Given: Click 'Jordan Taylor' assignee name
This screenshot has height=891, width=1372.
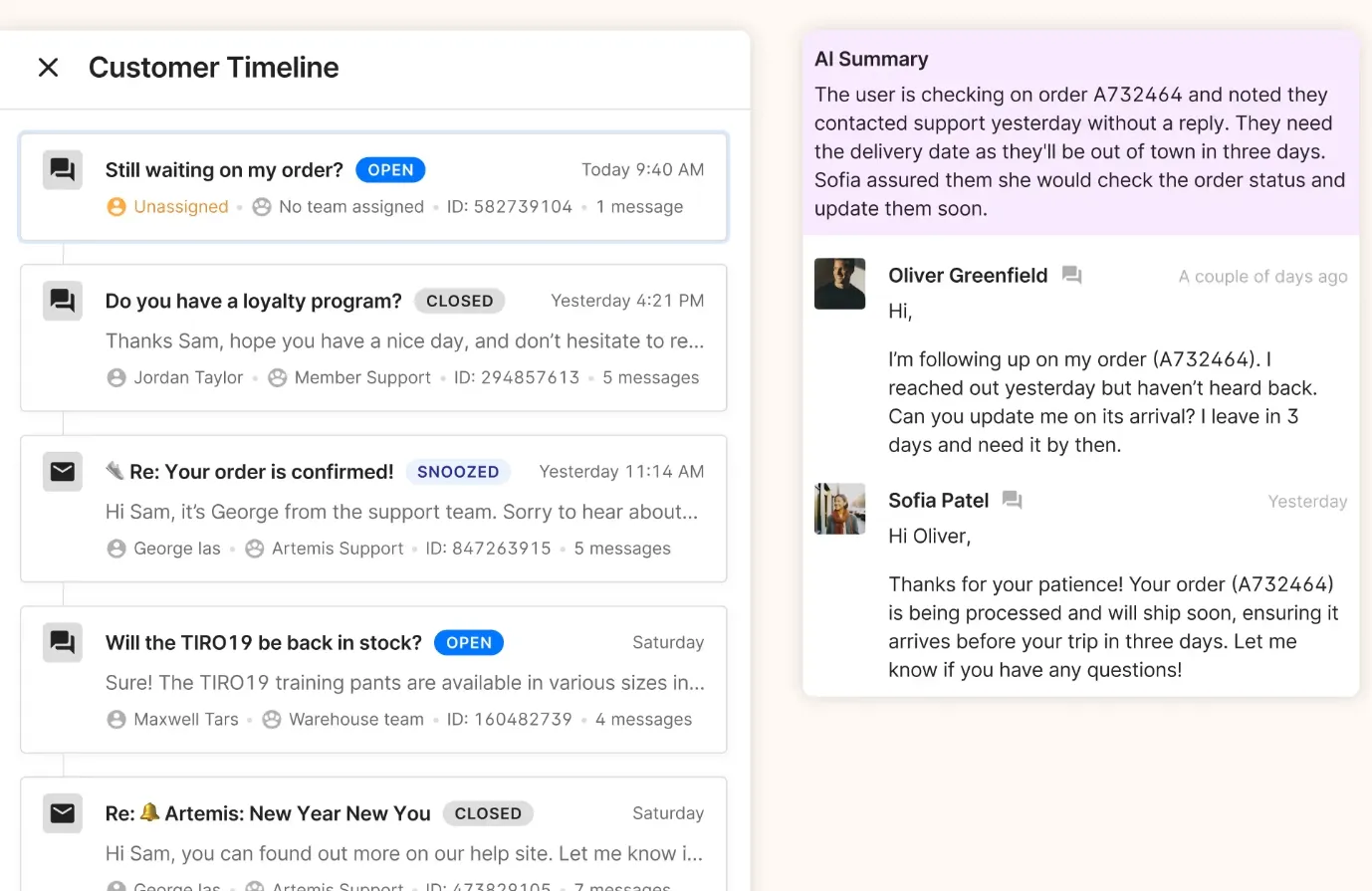Looking at the screenshot, I should click(188, 378).
